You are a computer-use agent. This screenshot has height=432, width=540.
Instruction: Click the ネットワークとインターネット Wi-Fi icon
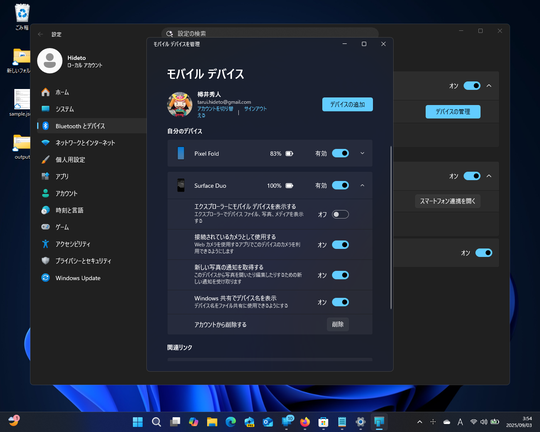click(45, 143)
